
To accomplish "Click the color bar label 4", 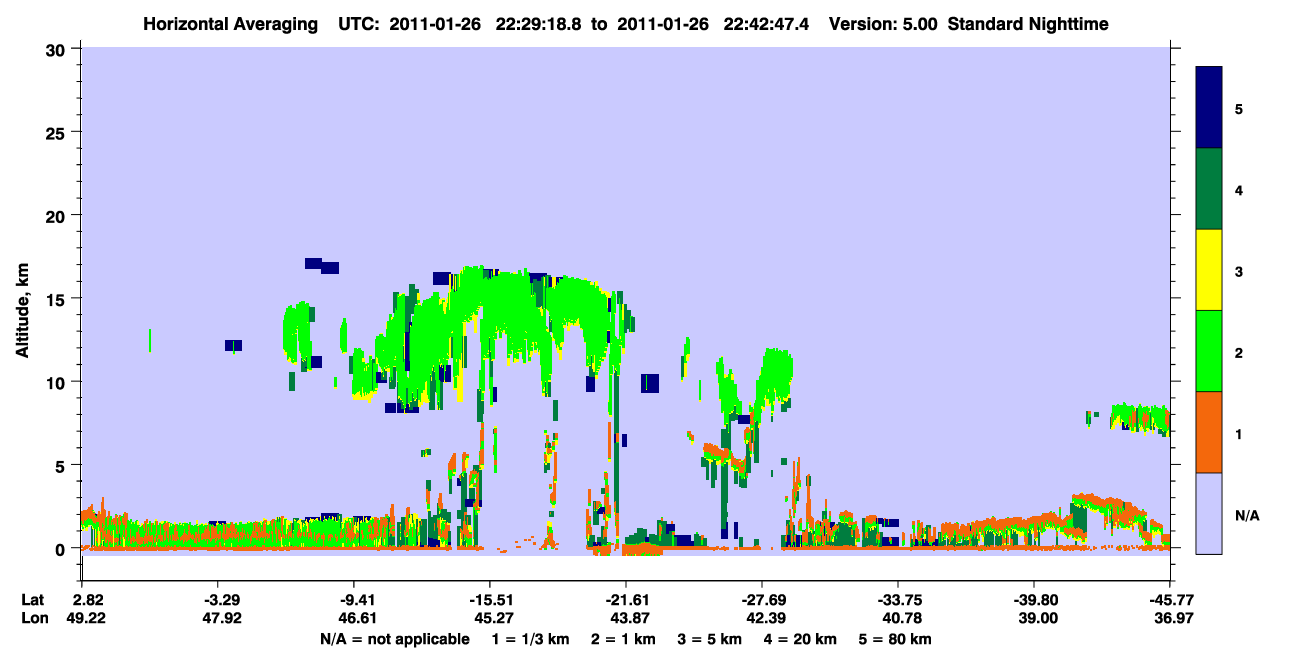I will [x=1239, y=189].
